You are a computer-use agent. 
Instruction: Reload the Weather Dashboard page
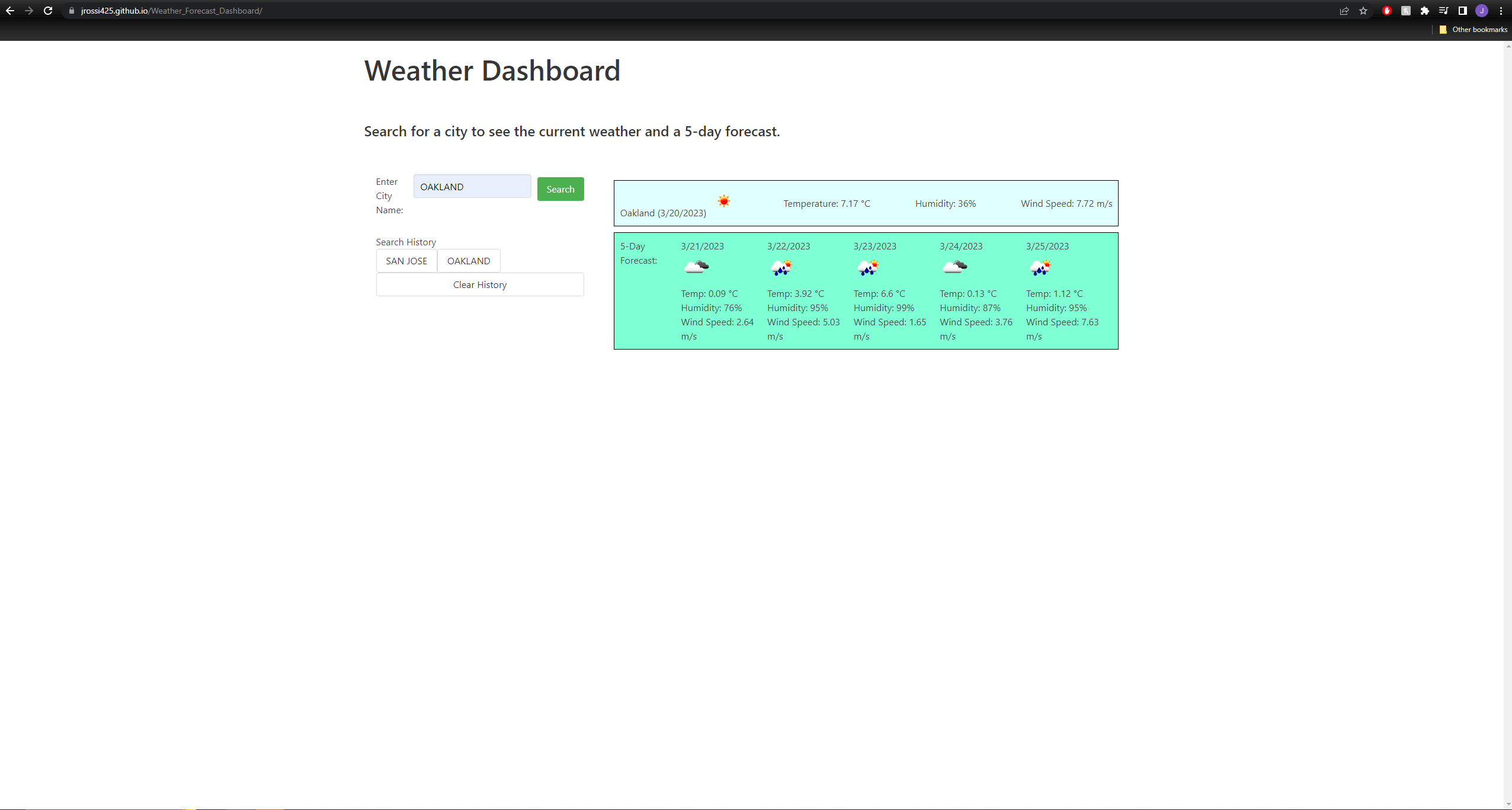pyautogui.click(x=48, y=10)
